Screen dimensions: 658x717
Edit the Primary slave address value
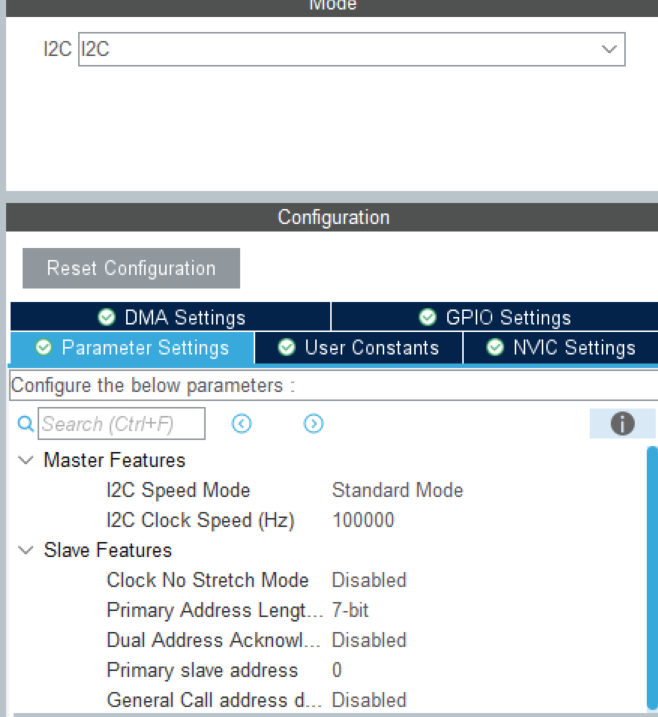337,670
